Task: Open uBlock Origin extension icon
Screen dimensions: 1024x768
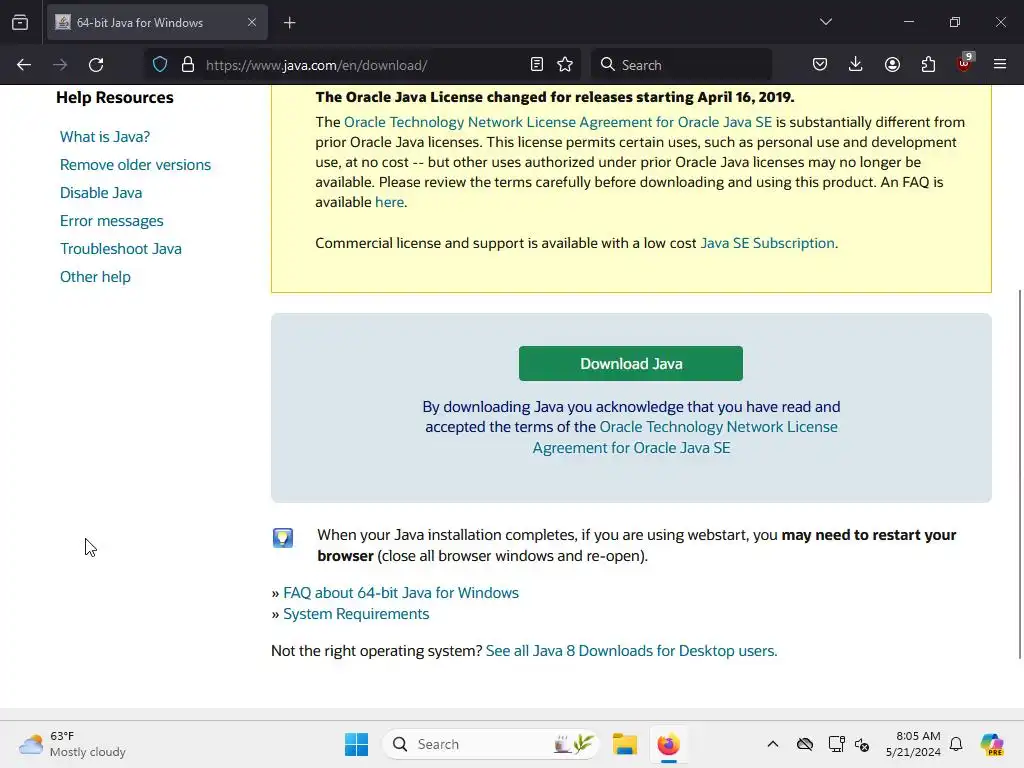Action: [965, 63]
